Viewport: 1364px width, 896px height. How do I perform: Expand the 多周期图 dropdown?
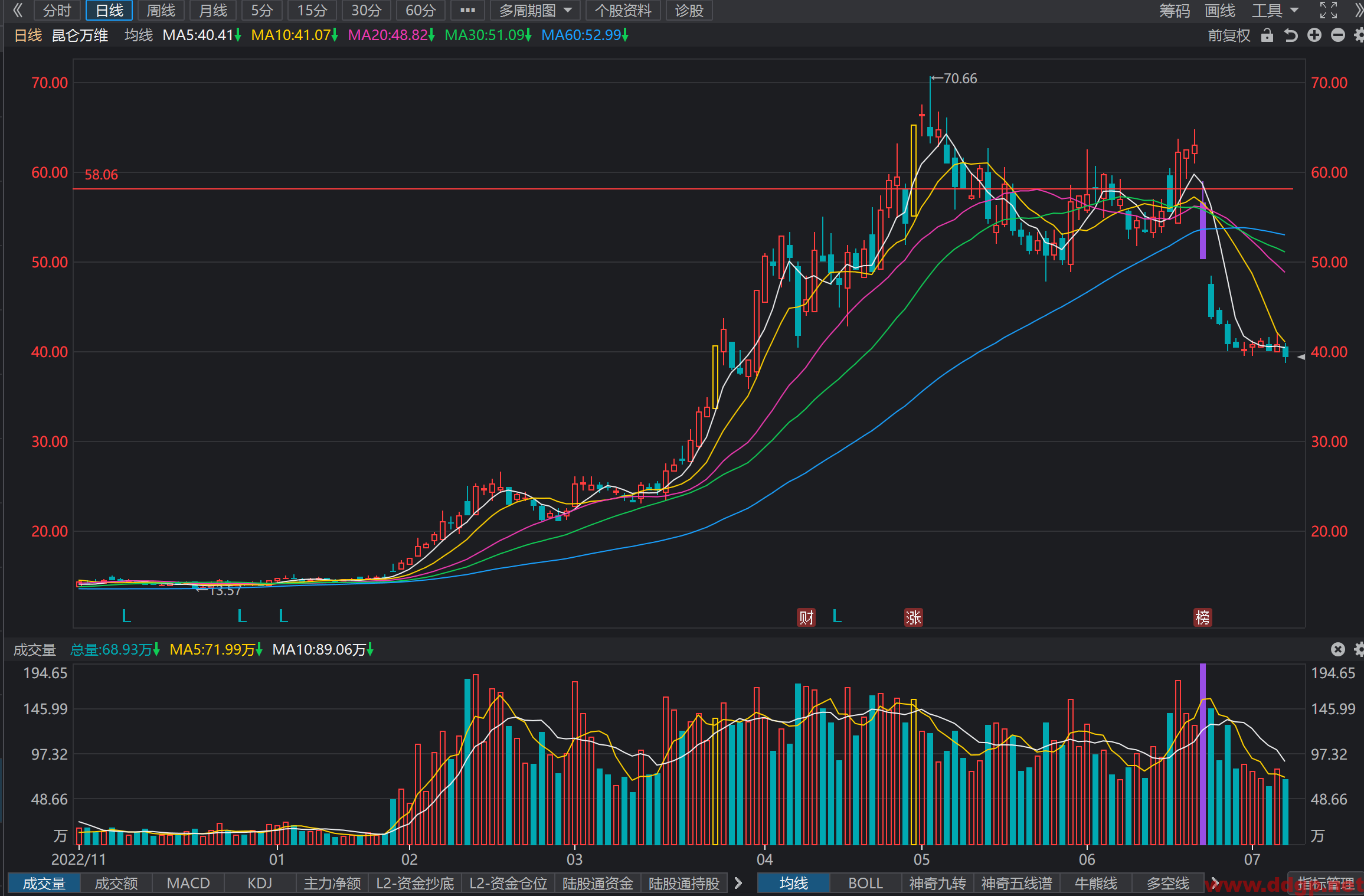(535, 11)
